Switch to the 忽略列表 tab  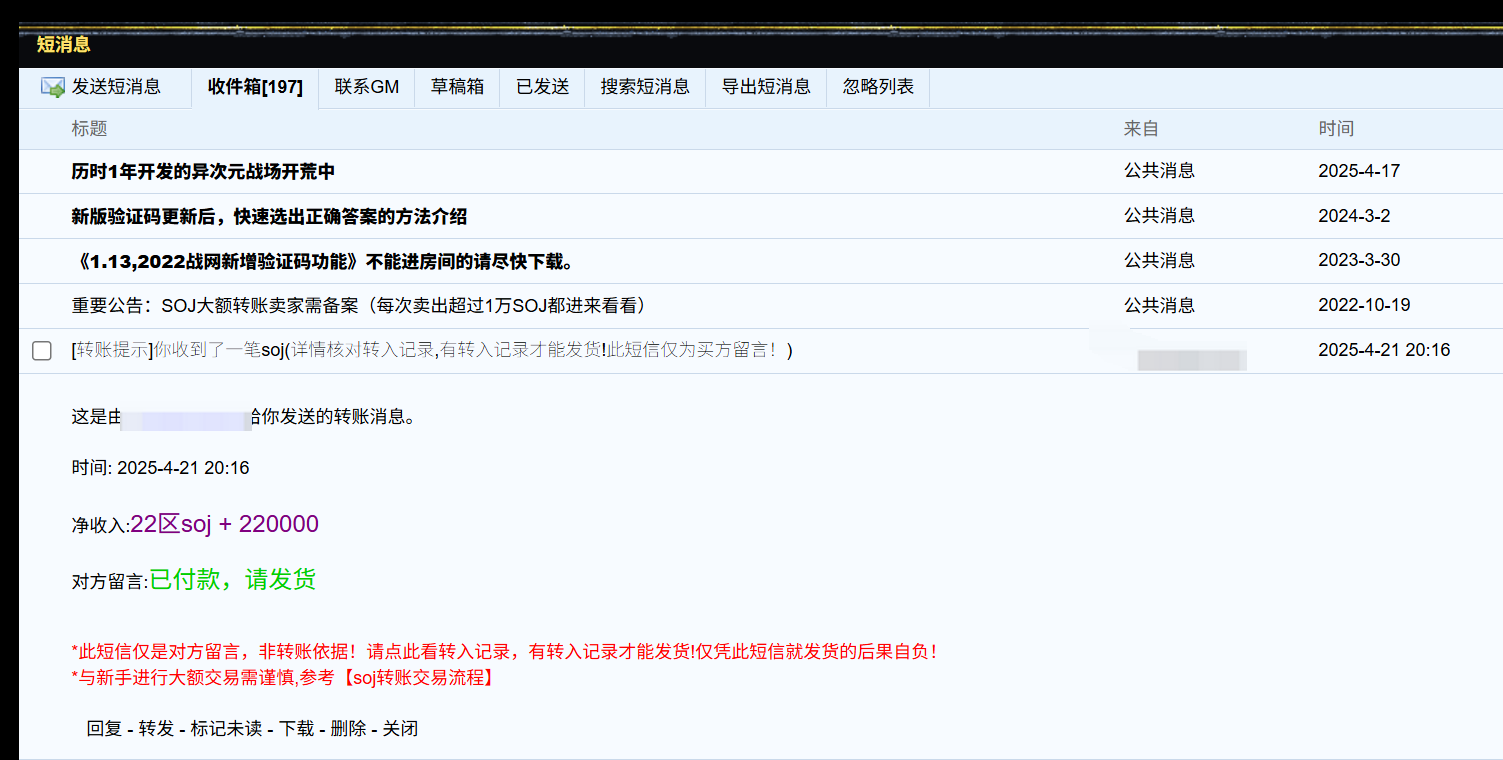coord(878,87)
